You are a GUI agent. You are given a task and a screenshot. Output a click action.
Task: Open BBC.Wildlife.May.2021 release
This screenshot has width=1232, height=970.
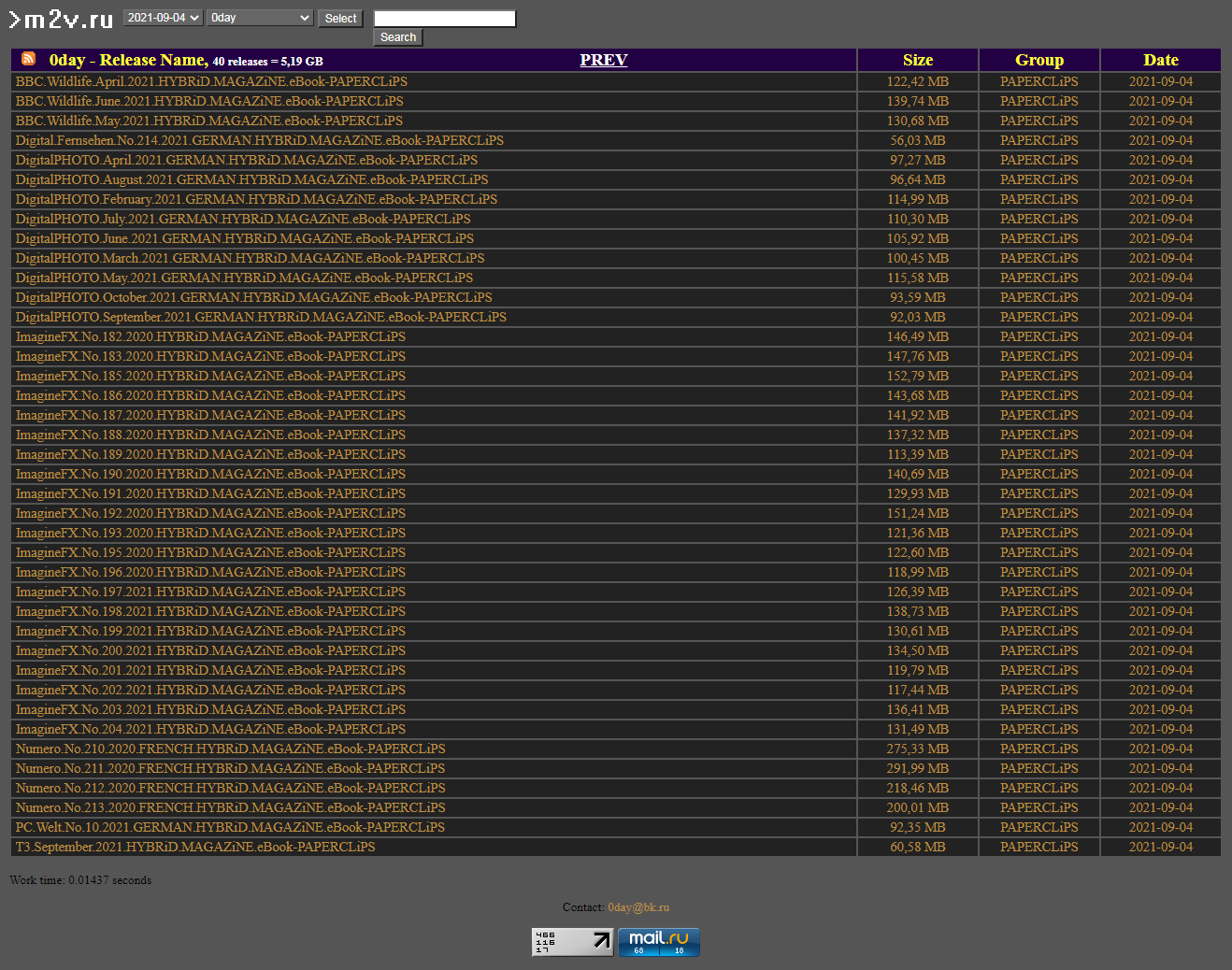(x=209, y=121)
